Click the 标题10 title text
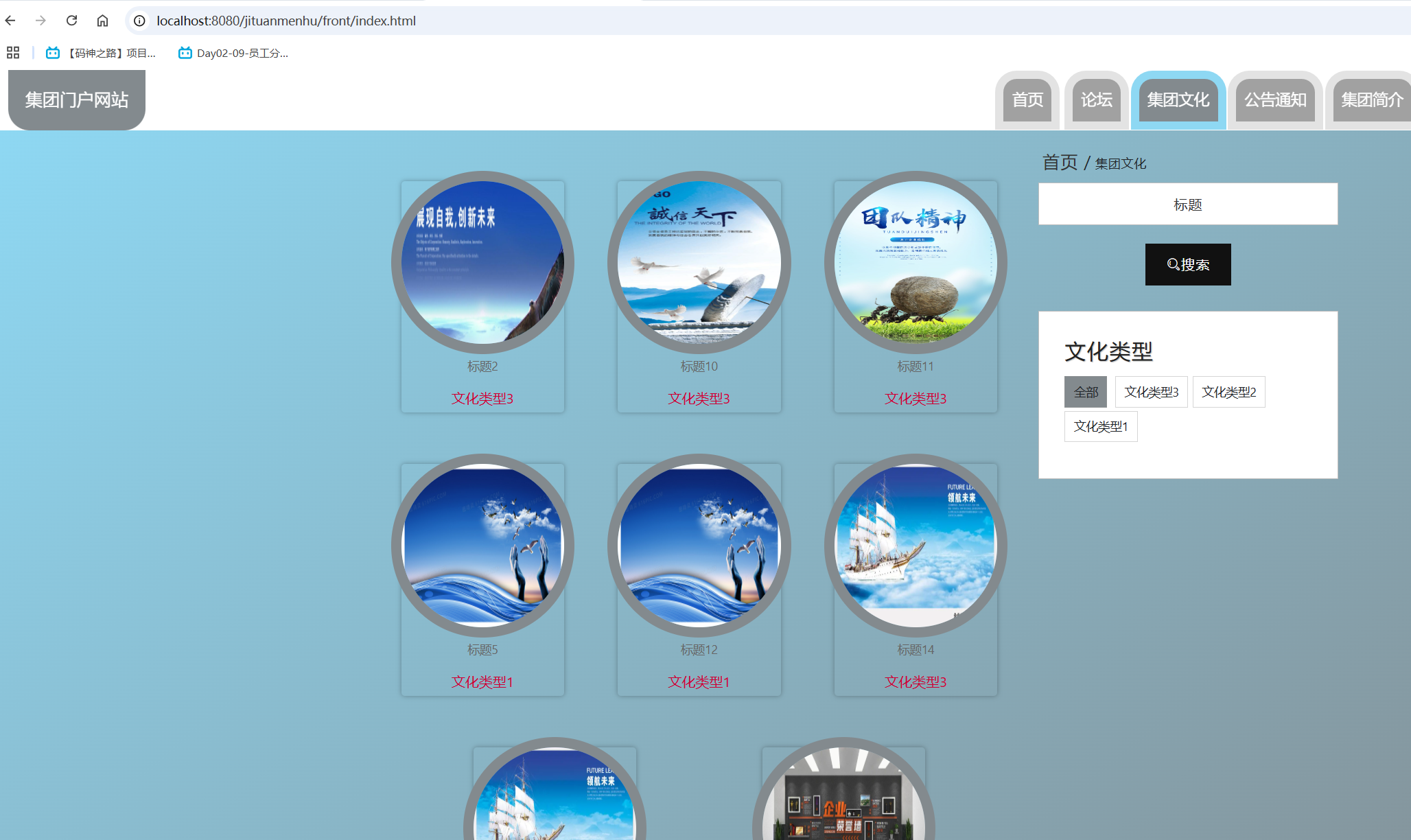Viewport: 1411px width, 840px height. [x=699, y=366]
